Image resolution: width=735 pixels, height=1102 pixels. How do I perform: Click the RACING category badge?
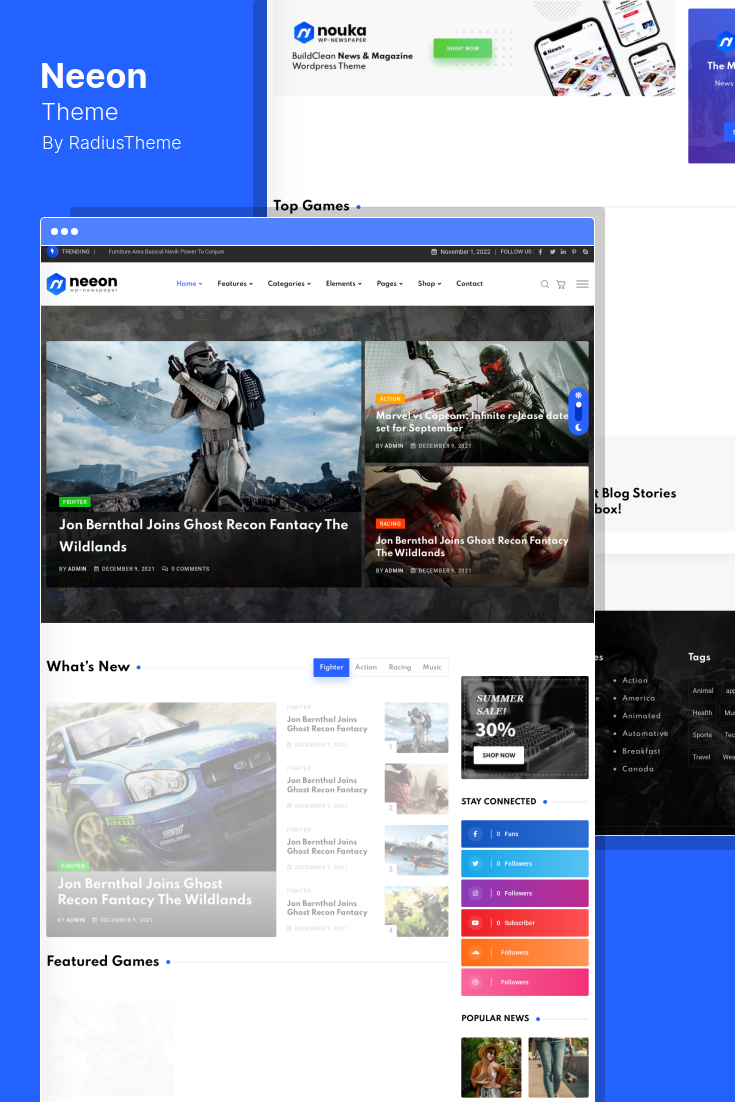(x=390, y=524)
